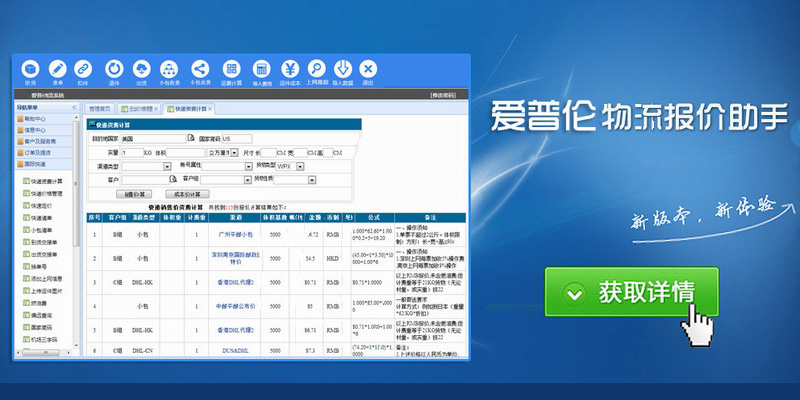Click the 成本价计算 button
800x400 pixels.
click(187, 194)
